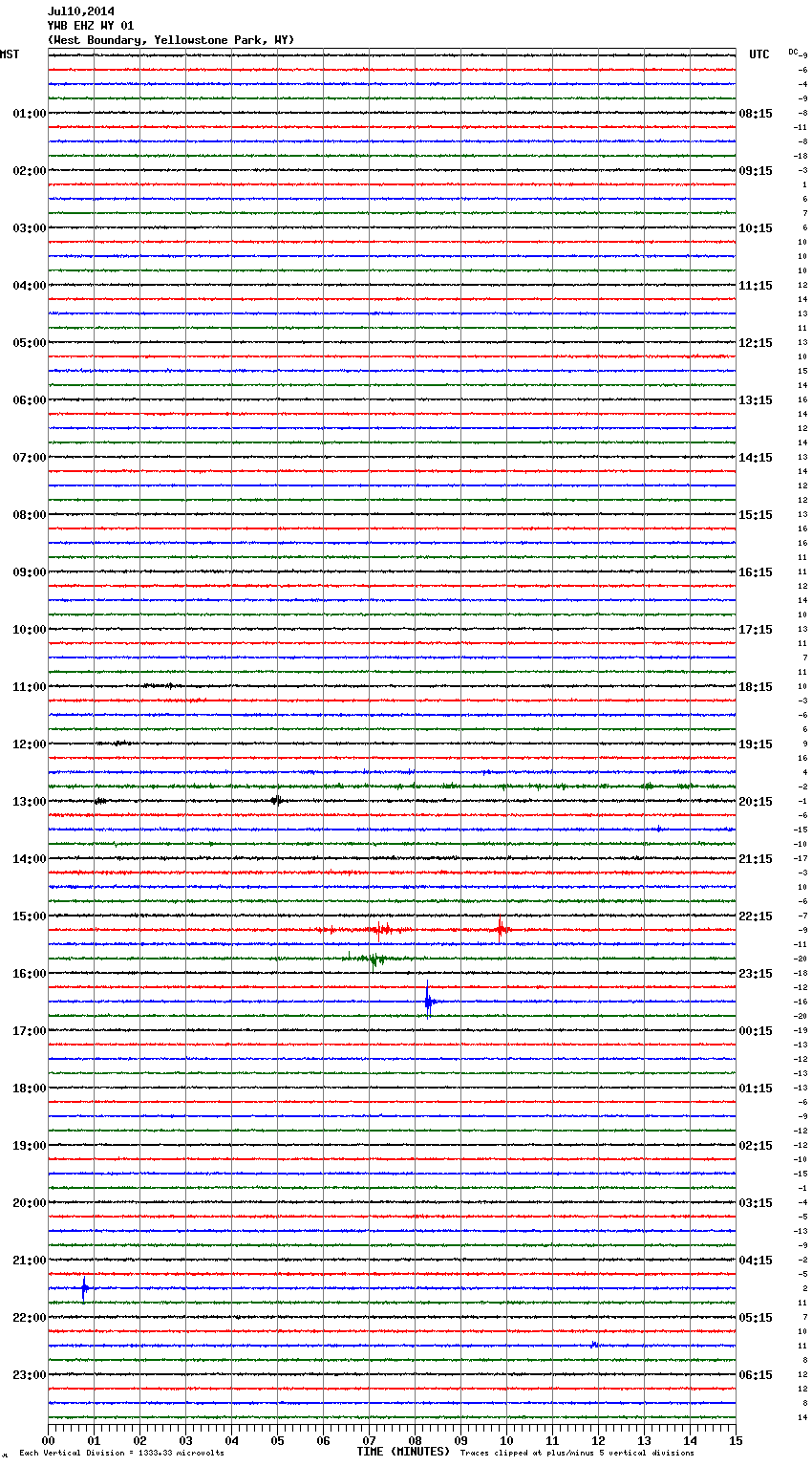The width and height of the screenshot is (812, 1466).
Task: Select the 01:00 MST hour label
Action: coord(29,114)
